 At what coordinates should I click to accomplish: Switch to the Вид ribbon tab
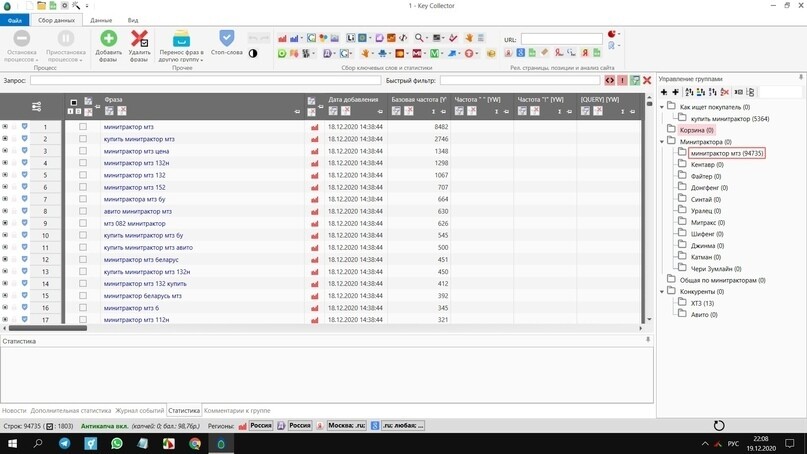coord(133,20)
